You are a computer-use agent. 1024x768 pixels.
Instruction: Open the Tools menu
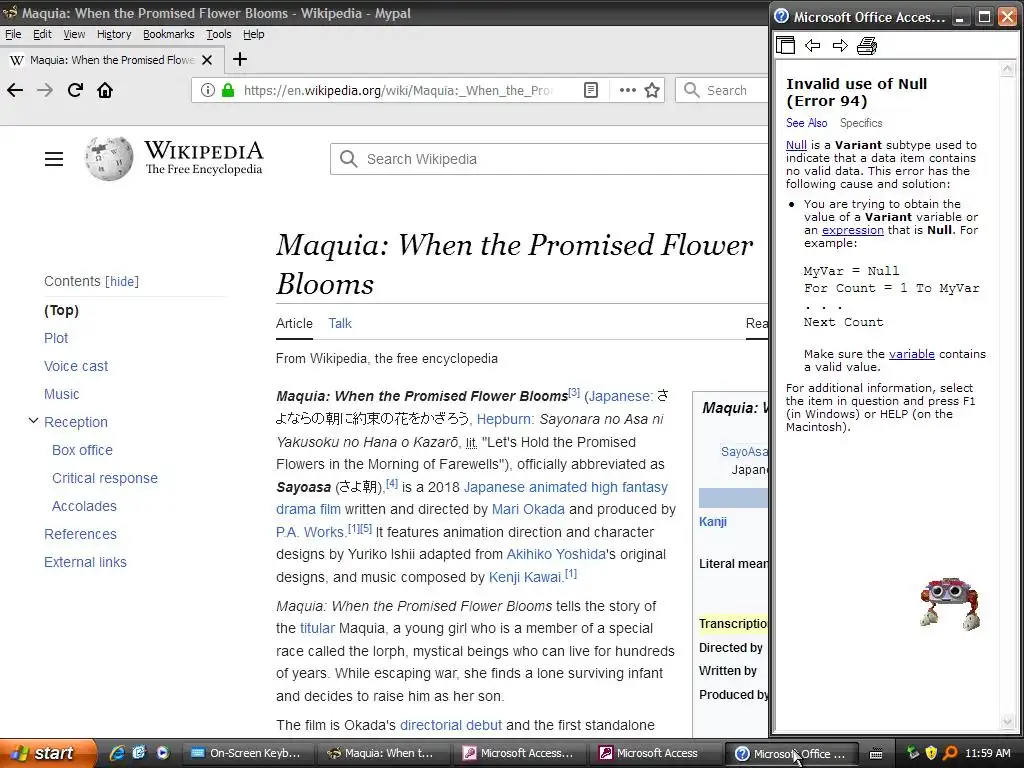pyautogui.click(x=219, y=34)
